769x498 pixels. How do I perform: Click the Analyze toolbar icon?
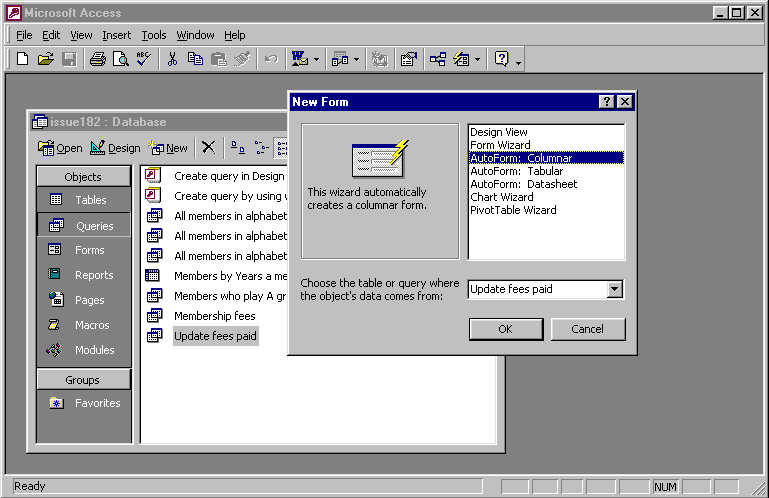(x=340, y=59)
